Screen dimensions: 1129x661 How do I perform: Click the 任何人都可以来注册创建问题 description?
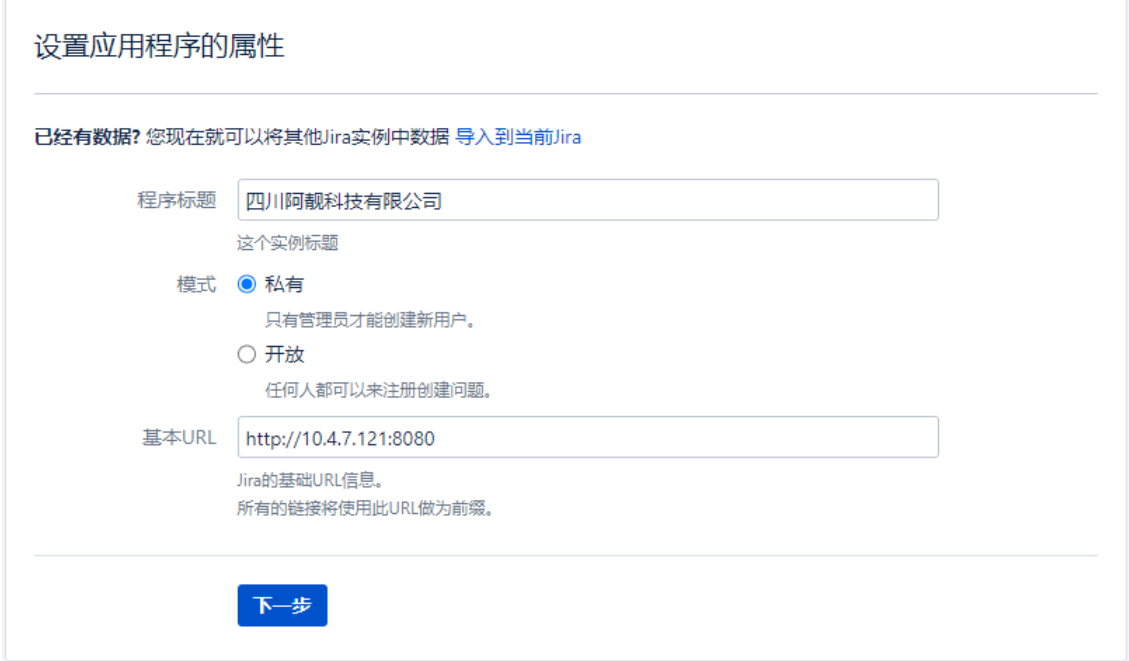(x=379, y=390)
